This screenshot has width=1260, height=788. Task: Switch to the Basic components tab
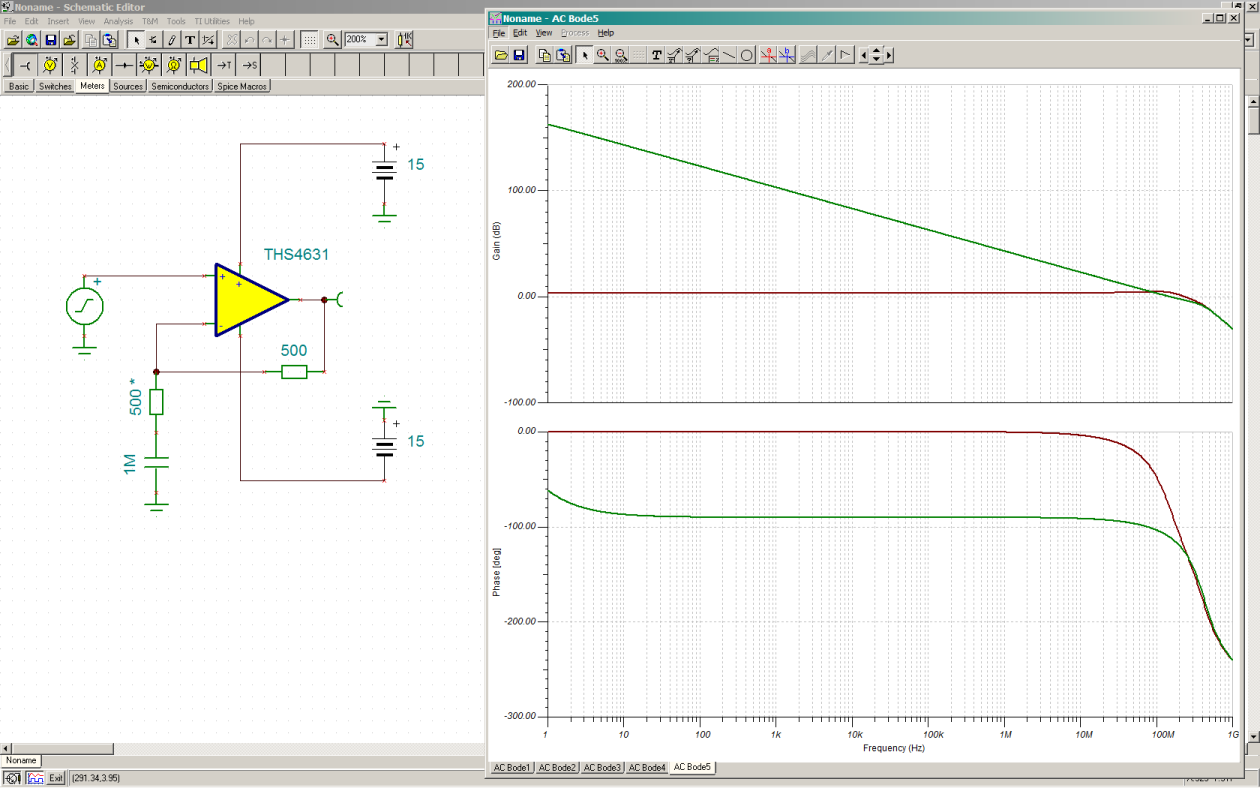pos(19,87)
